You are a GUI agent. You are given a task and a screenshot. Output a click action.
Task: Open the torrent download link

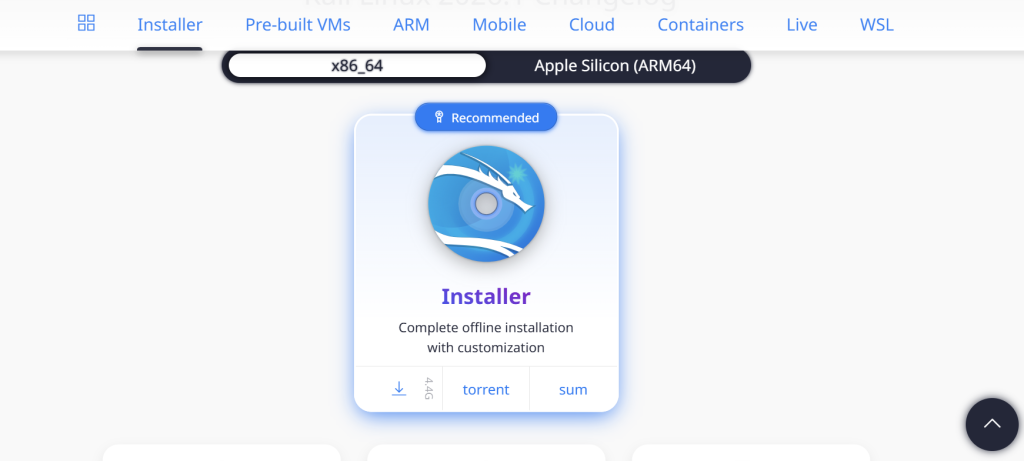tap(486, 390)
